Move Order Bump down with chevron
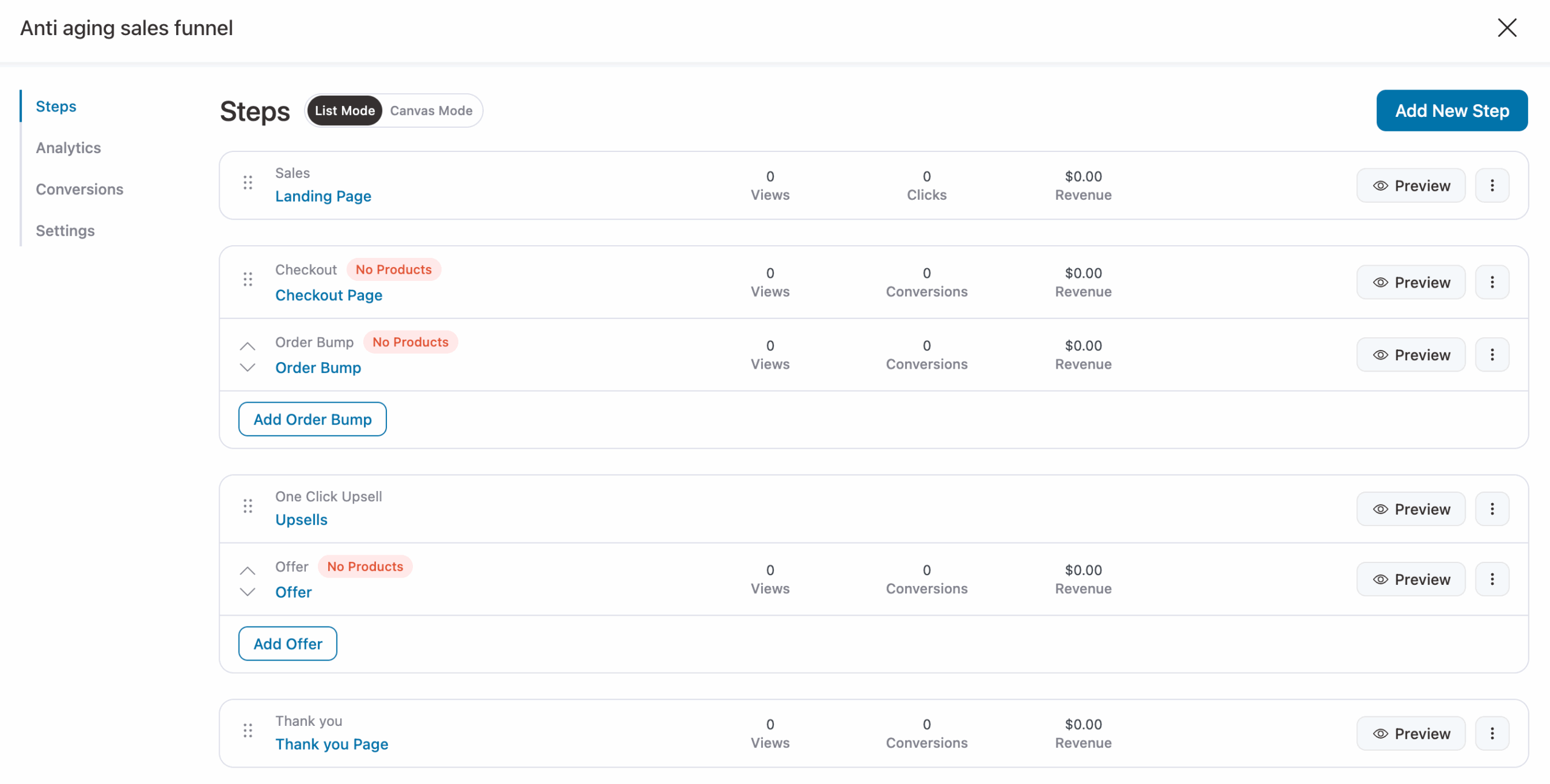This screenshot has height=784, width=1550. coord(248,367)
